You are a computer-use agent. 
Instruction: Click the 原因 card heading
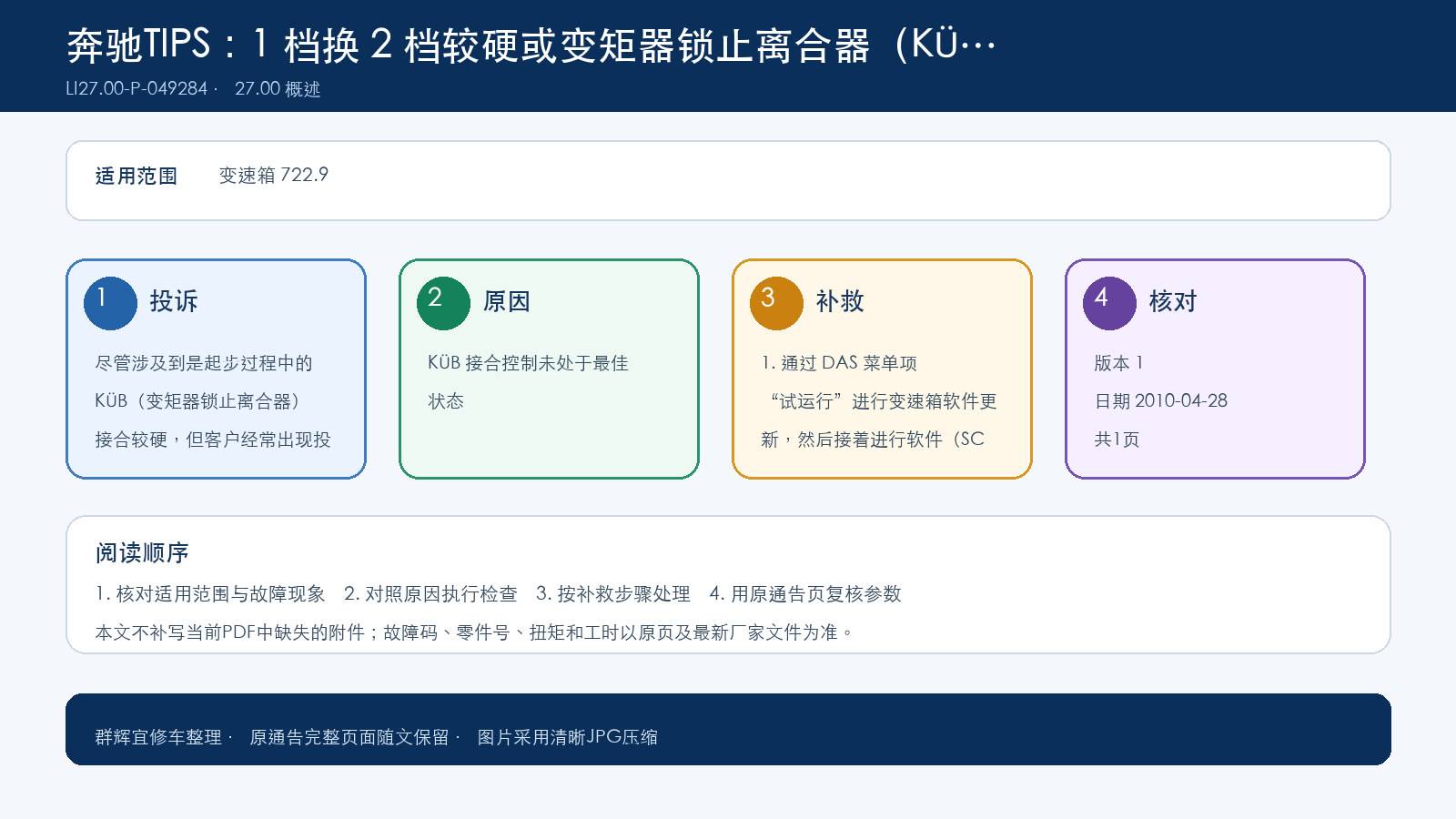tap(507, 301)
